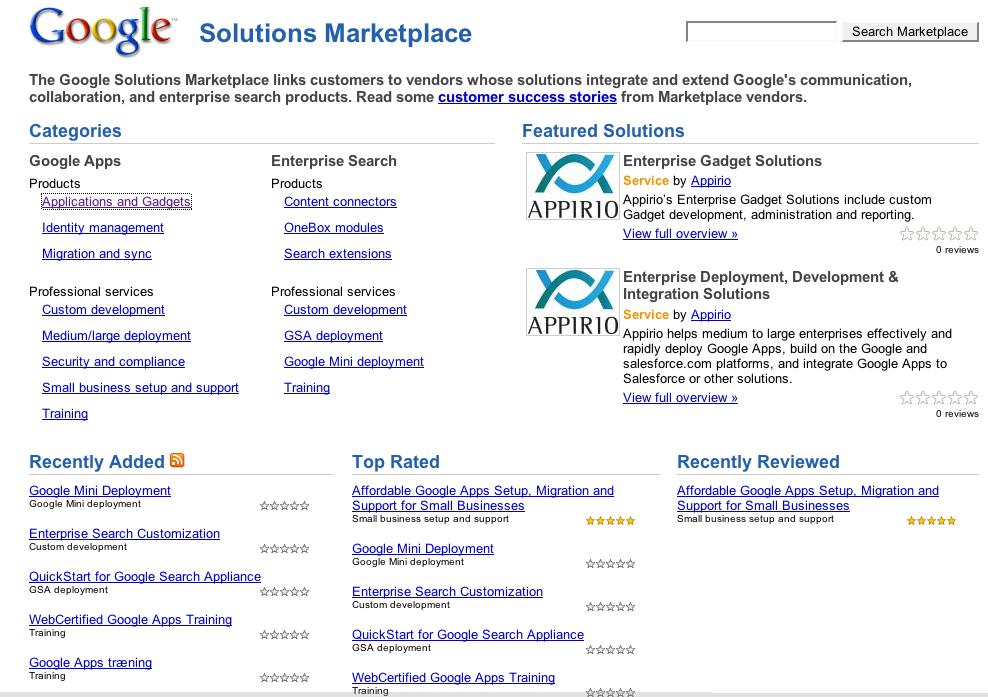Open the customer success stories link
The image size is (988, 697).
tap(527, 97)
